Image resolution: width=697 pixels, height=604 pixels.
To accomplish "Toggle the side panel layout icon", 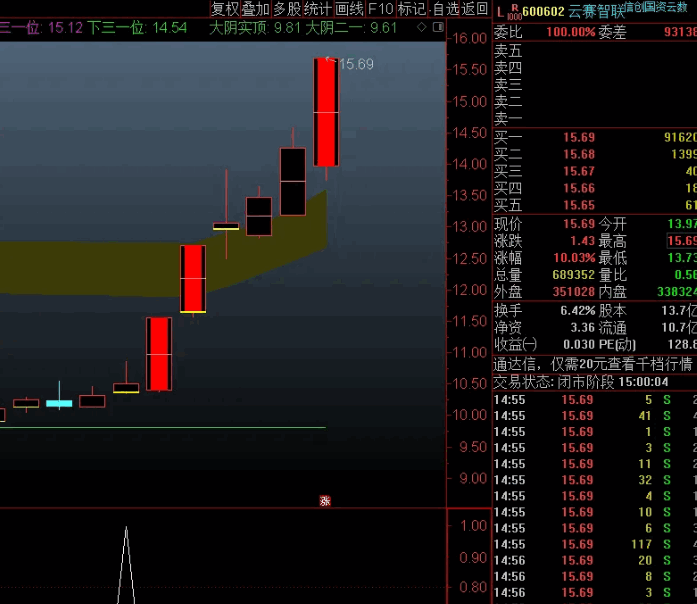I will coord(438,28).
